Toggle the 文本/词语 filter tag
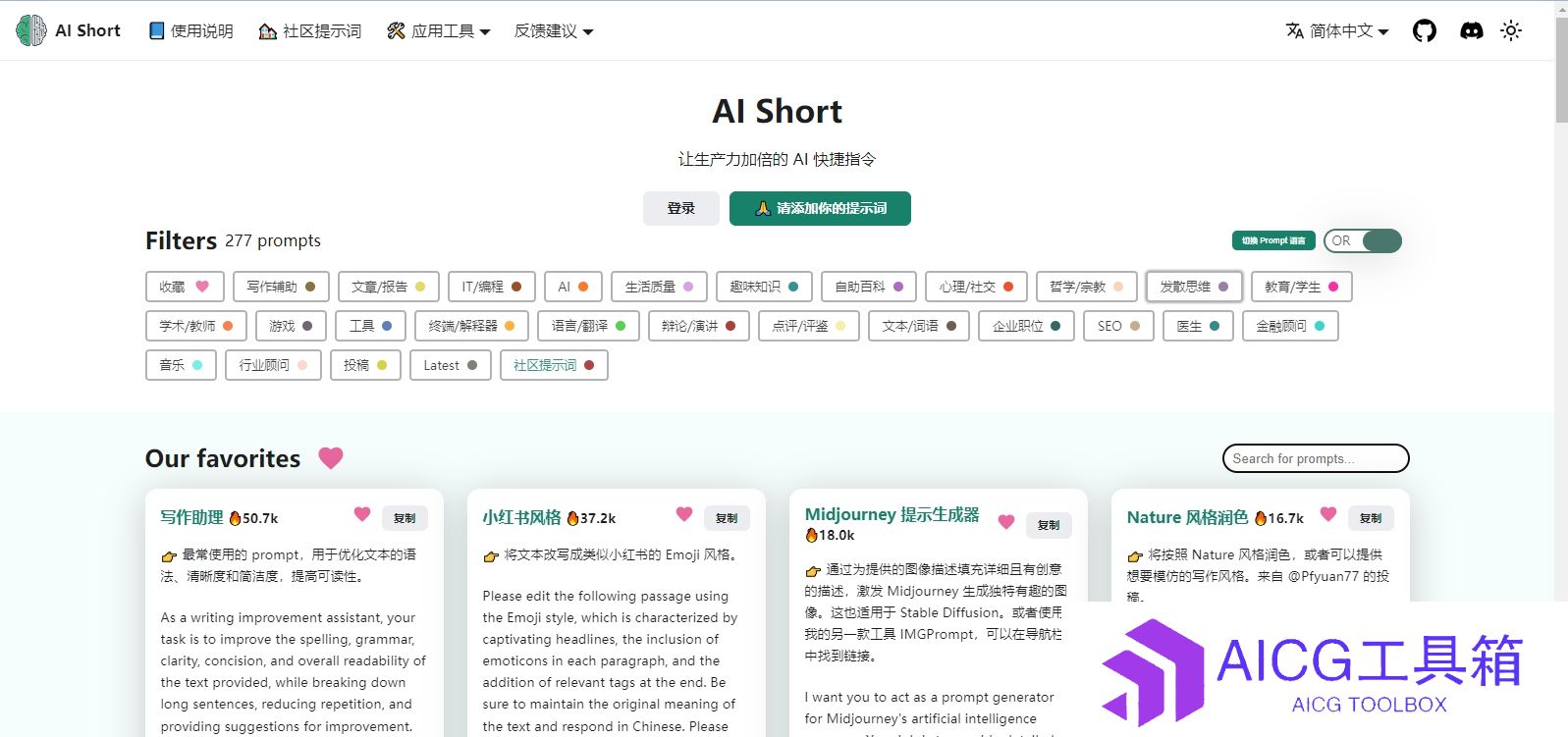This screenshot has height=737, width=1568. pos(919,326)
